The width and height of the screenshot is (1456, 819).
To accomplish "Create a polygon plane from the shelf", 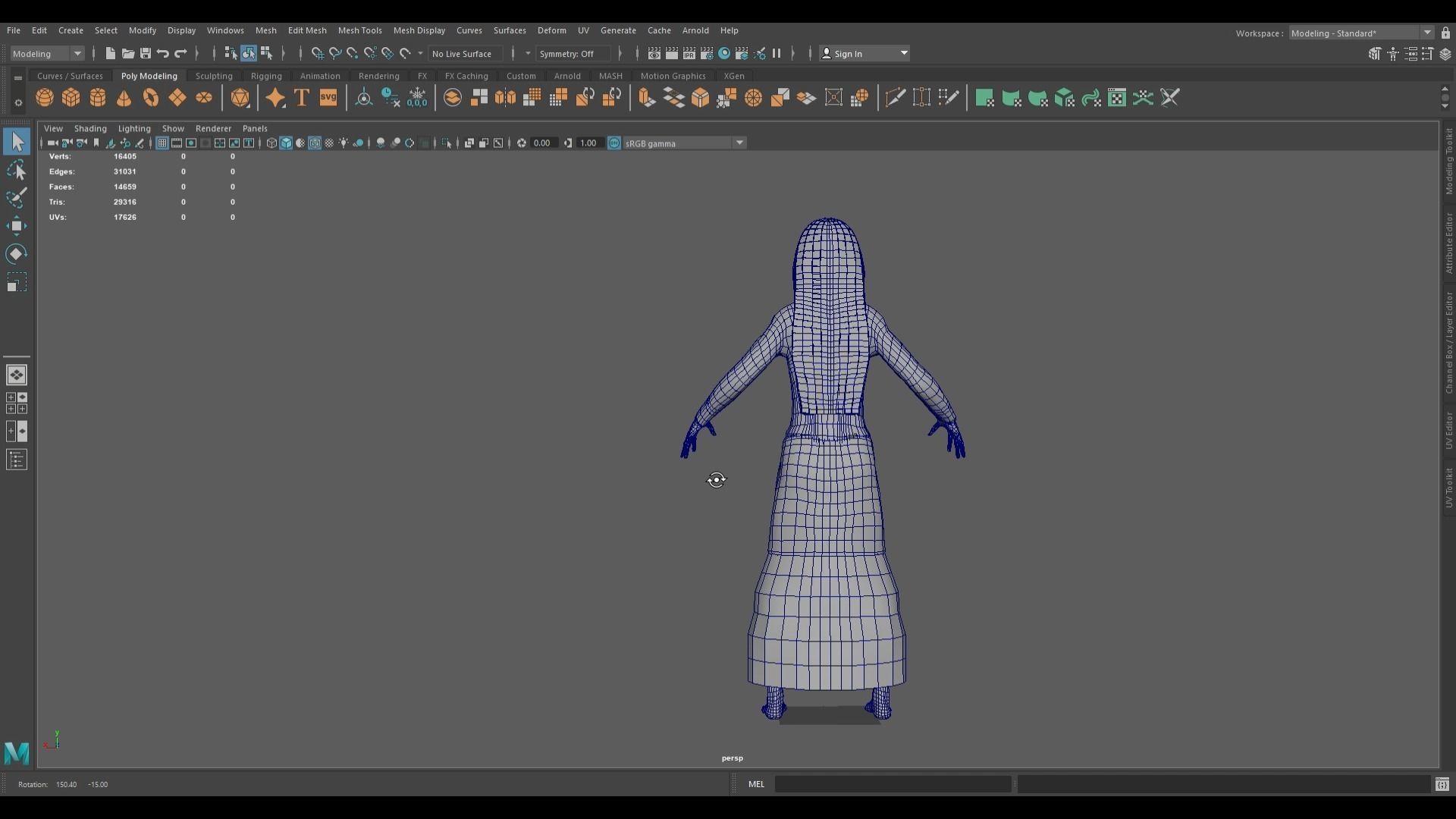I will pyautogui.click(x=177, y=98).
